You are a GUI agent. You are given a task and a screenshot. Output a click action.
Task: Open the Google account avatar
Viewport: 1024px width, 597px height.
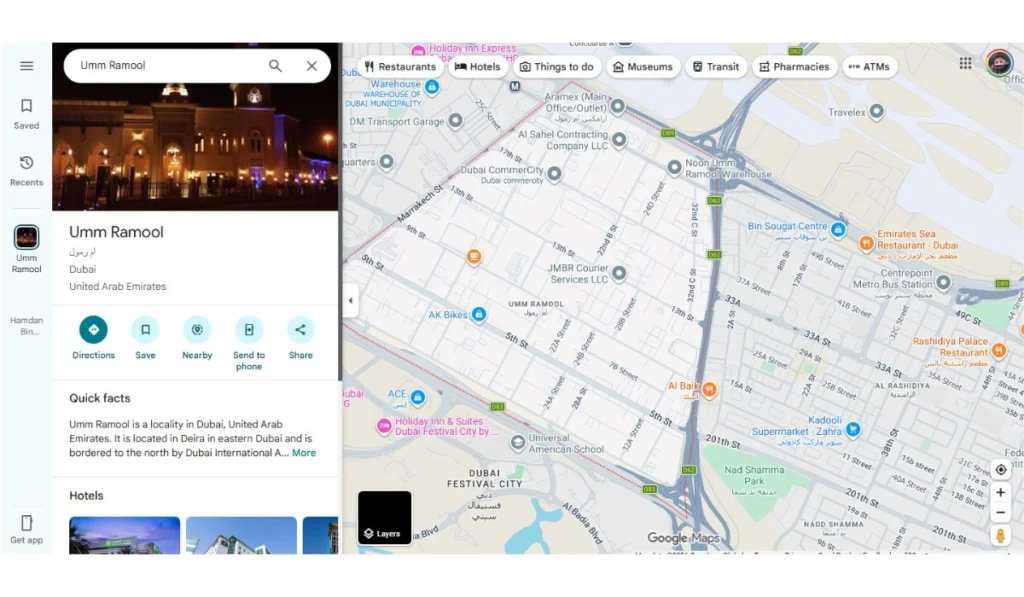999,63
